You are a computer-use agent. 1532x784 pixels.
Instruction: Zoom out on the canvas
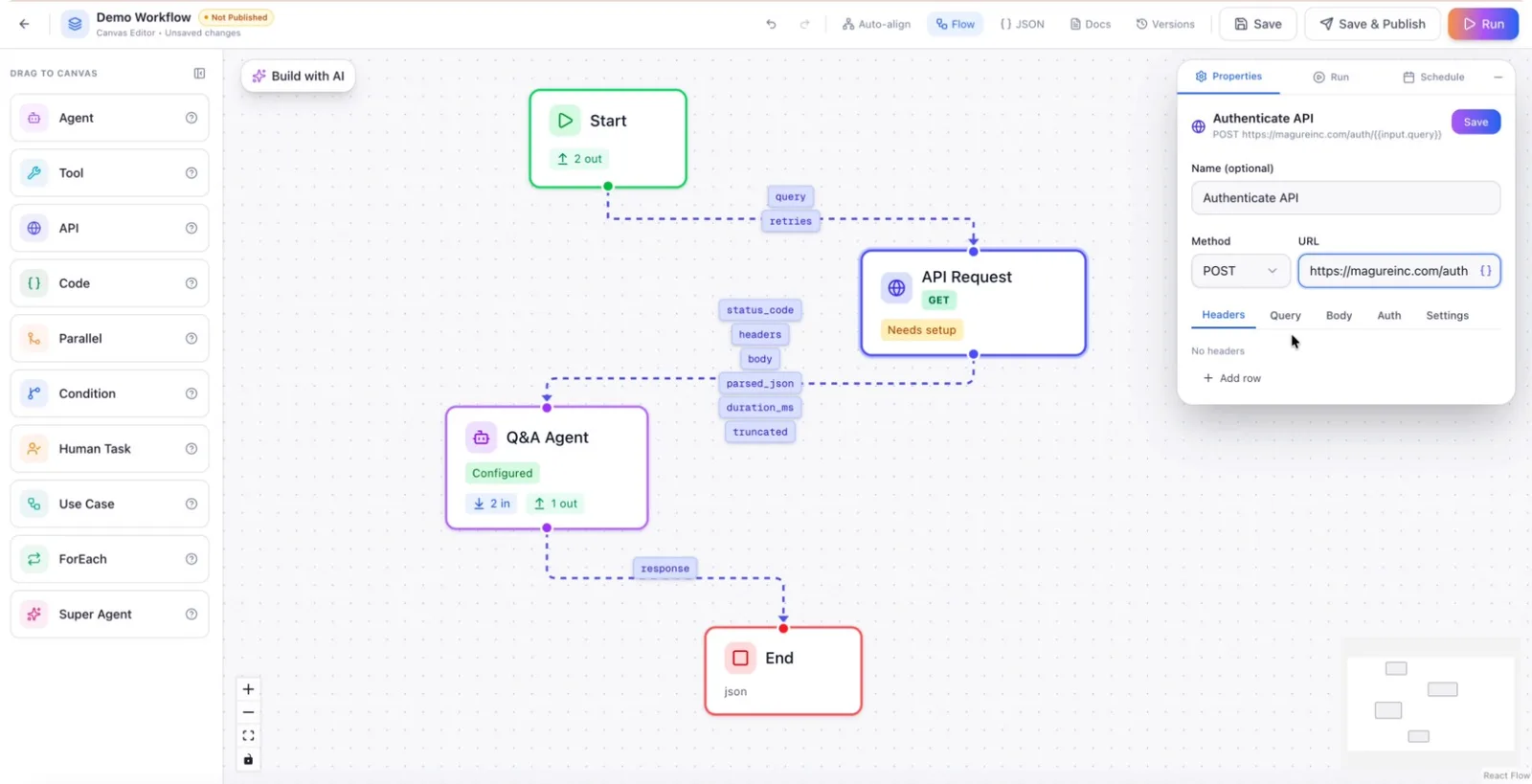(x=248, y=712)
